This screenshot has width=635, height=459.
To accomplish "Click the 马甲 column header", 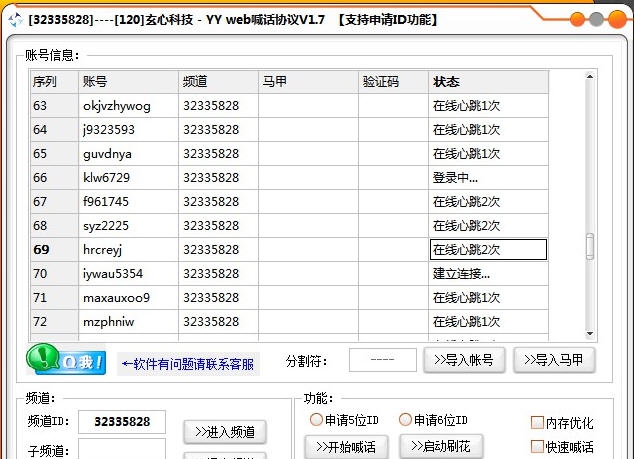I will coord(308,82).
